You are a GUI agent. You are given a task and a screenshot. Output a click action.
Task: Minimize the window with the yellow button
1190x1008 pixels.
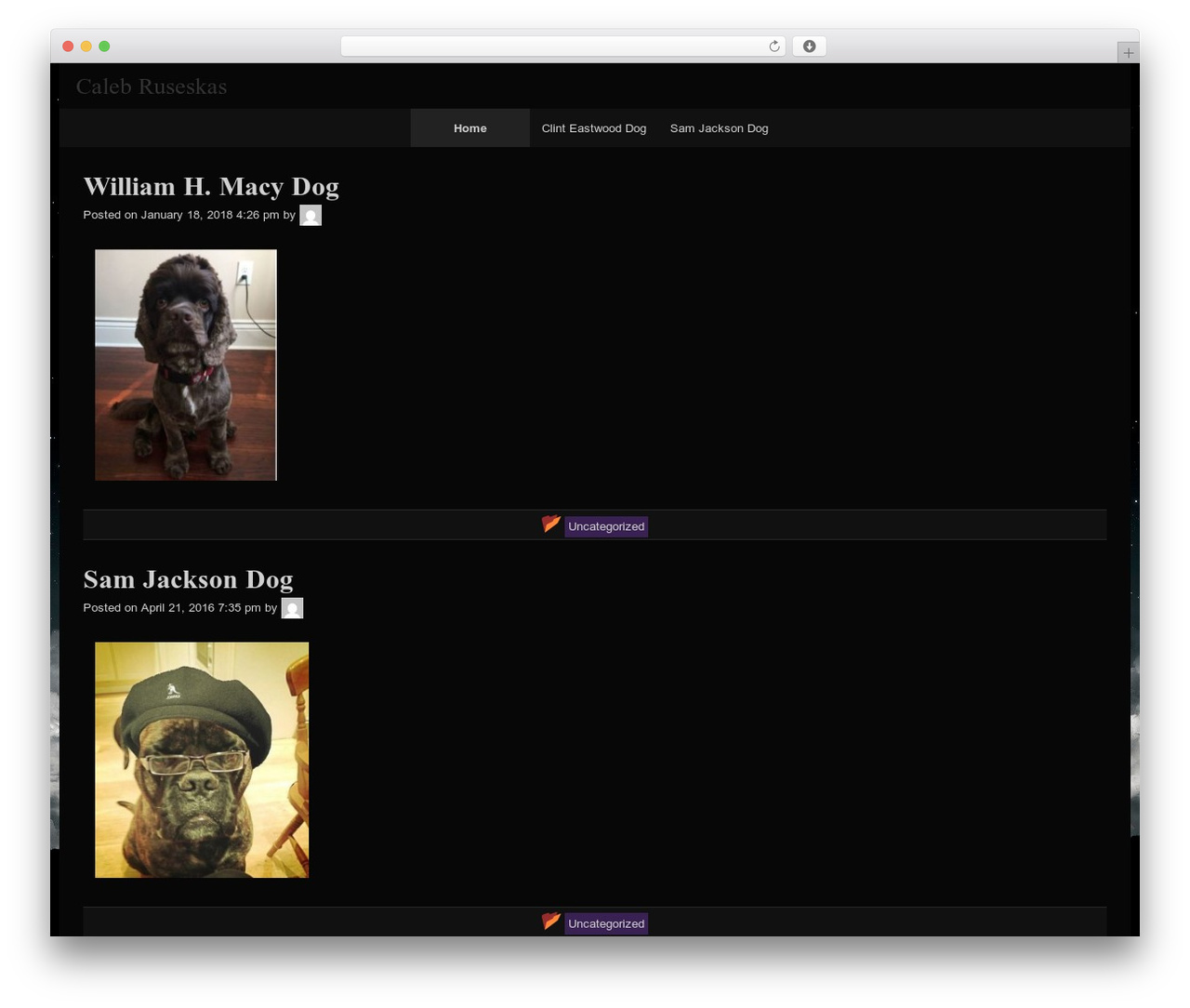(86, 46)
